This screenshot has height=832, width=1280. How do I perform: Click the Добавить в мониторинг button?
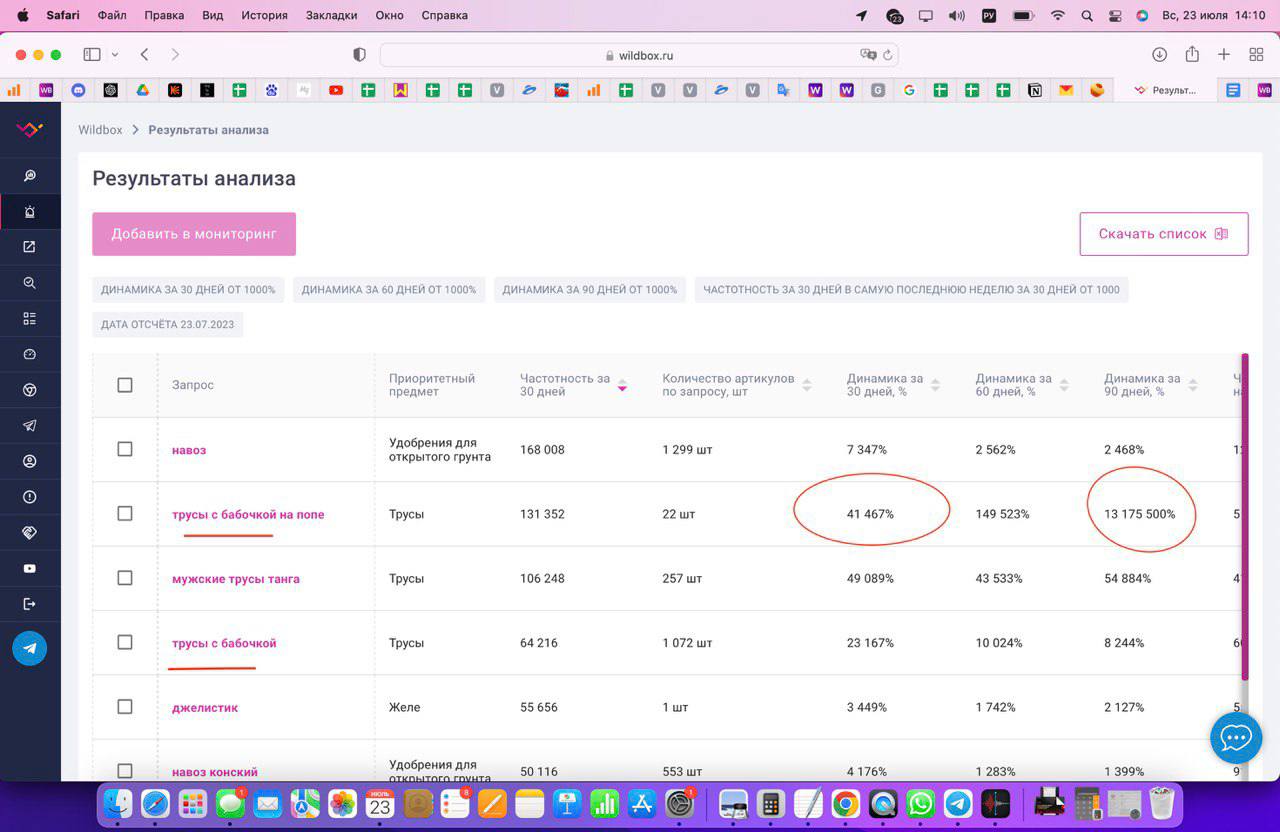[x=194, y=234]
